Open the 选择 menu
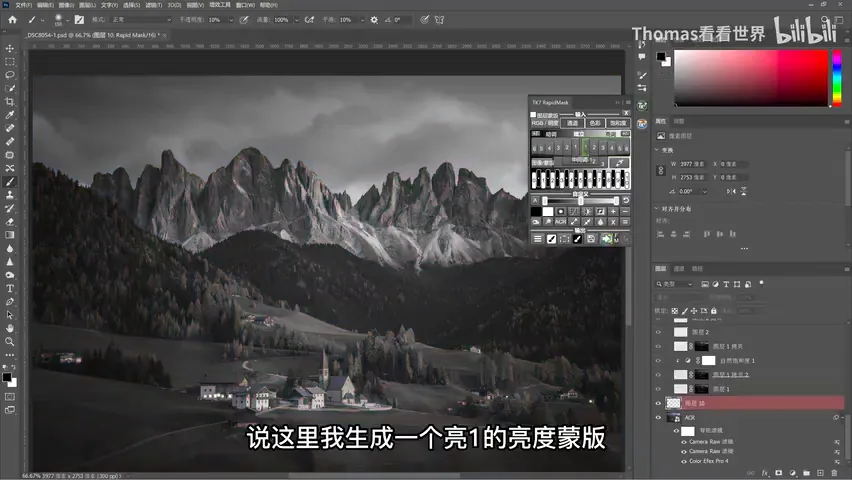 [x=131, y=5]
